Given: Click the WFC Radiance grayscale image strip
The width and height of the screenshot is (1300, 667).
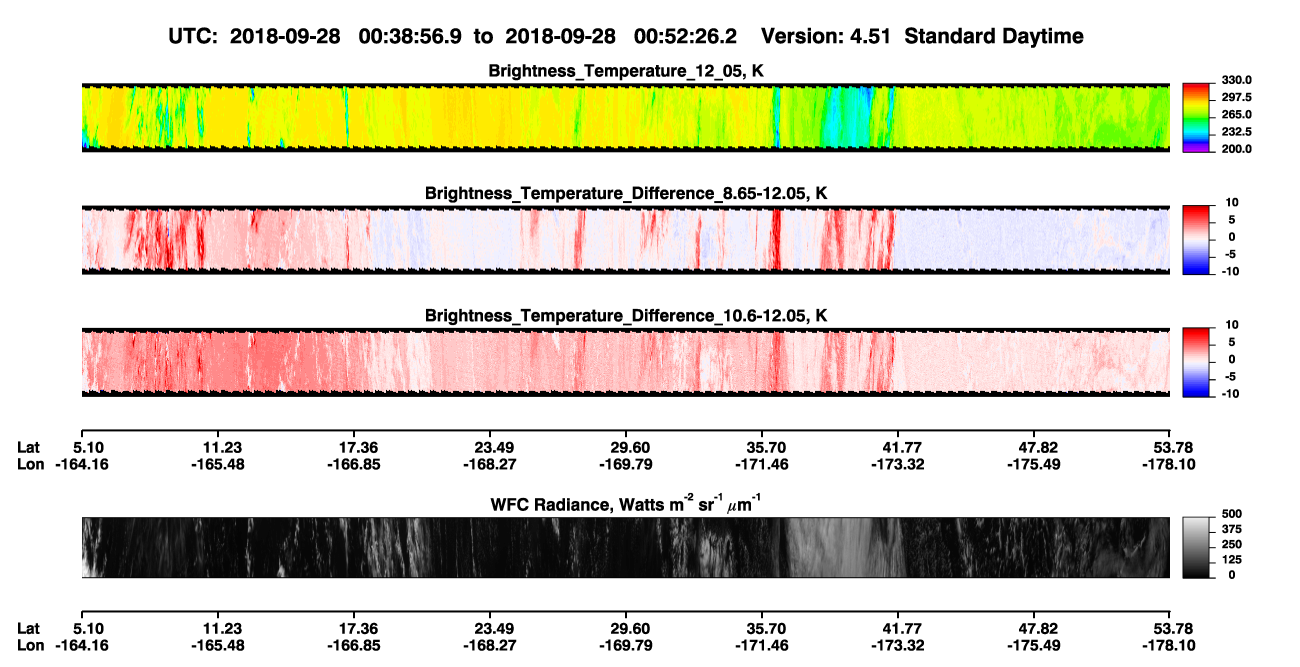Looking at the screenshot, I should click(x=625, y=547).
